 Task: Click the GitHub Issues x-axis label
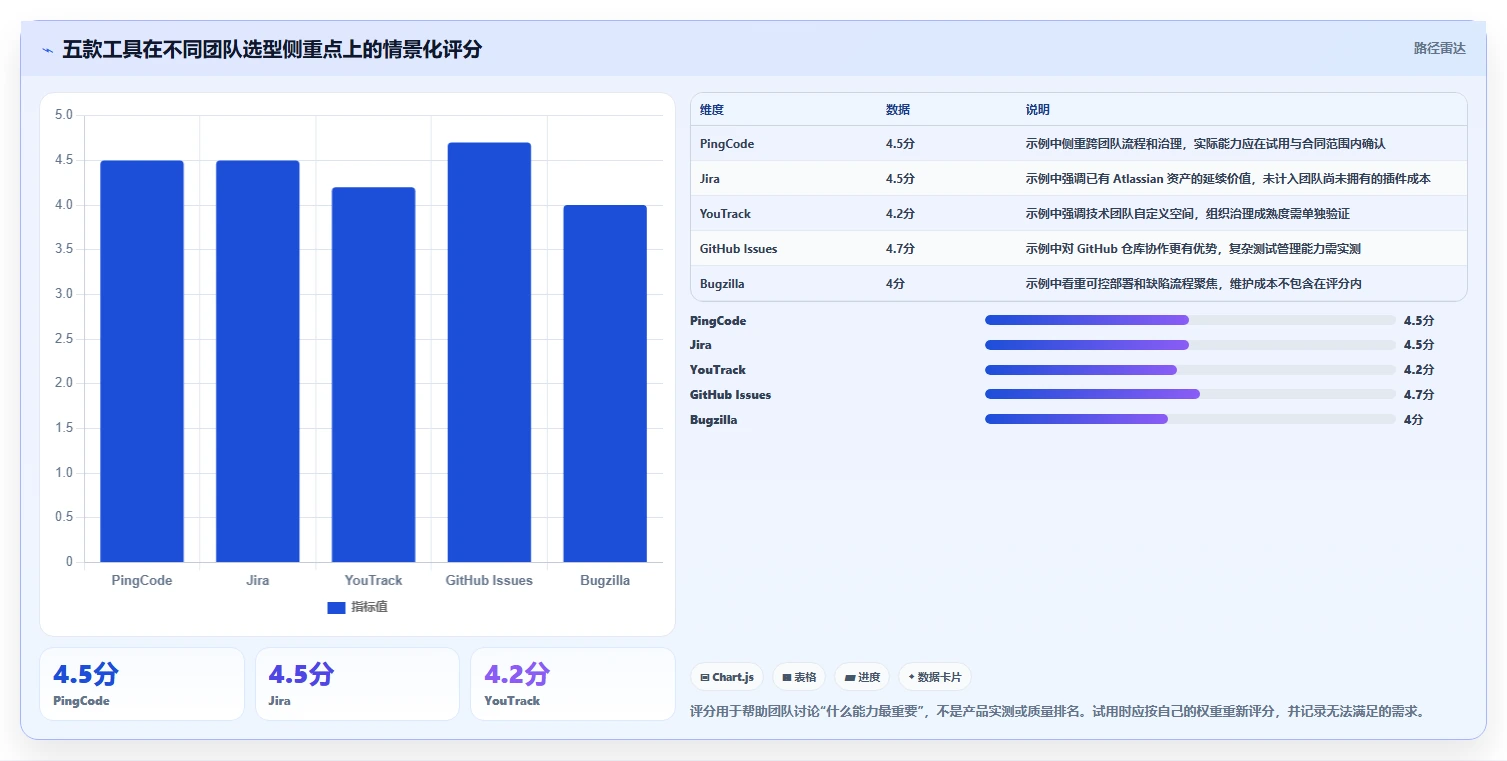(489, 580)
